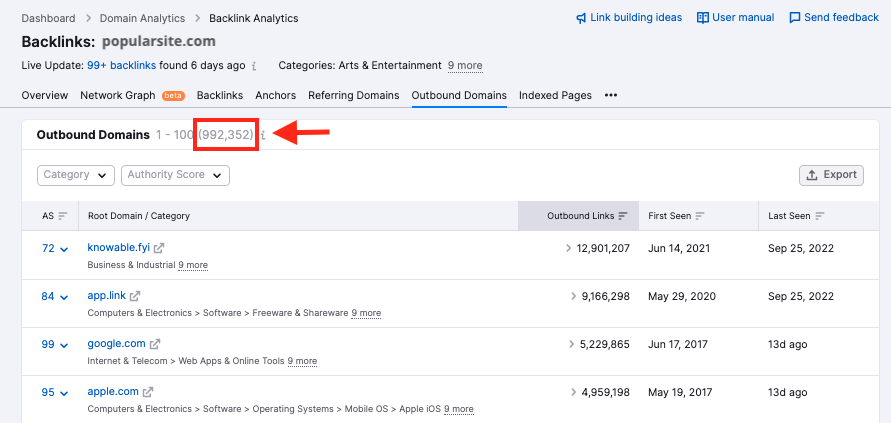Screen dimensions: 891x423
Task: Switch to the Network Graph tab
Action: (117, 96)
